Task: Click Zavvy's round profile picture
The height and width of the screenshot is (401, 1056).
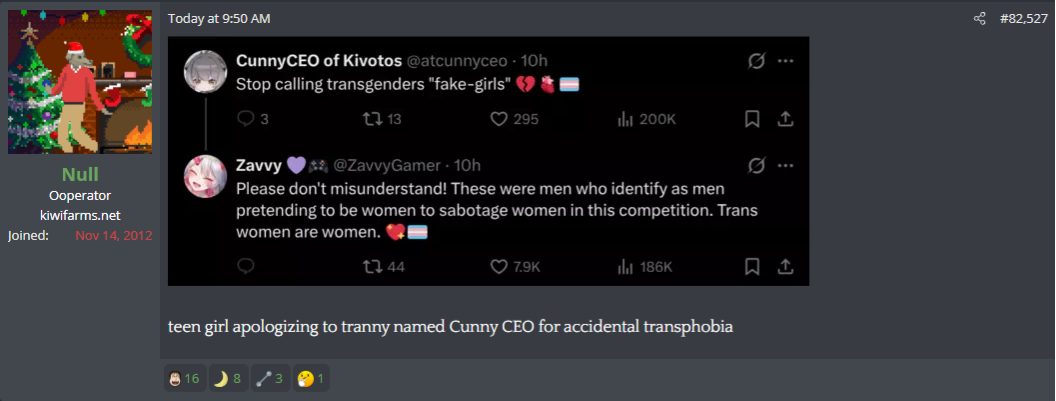Action: (203, 176)
